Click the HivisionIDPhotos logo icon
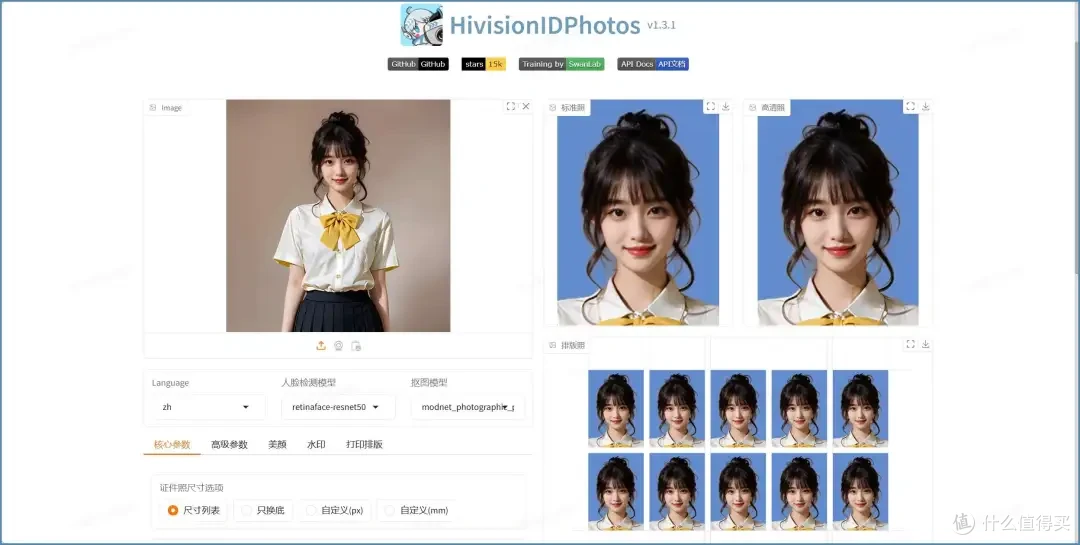This screenshot has width=1080, height=545. coord(422,25)
